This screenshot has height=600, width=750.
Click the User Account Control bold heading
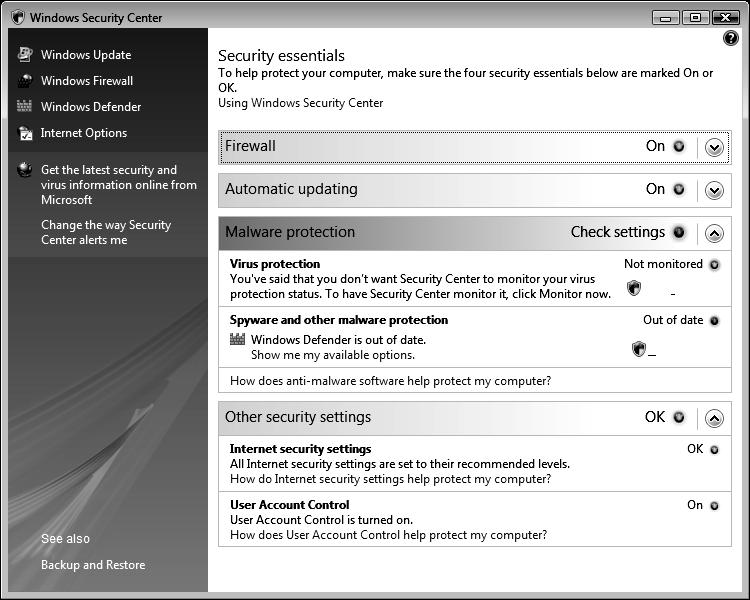click(289, 505)
